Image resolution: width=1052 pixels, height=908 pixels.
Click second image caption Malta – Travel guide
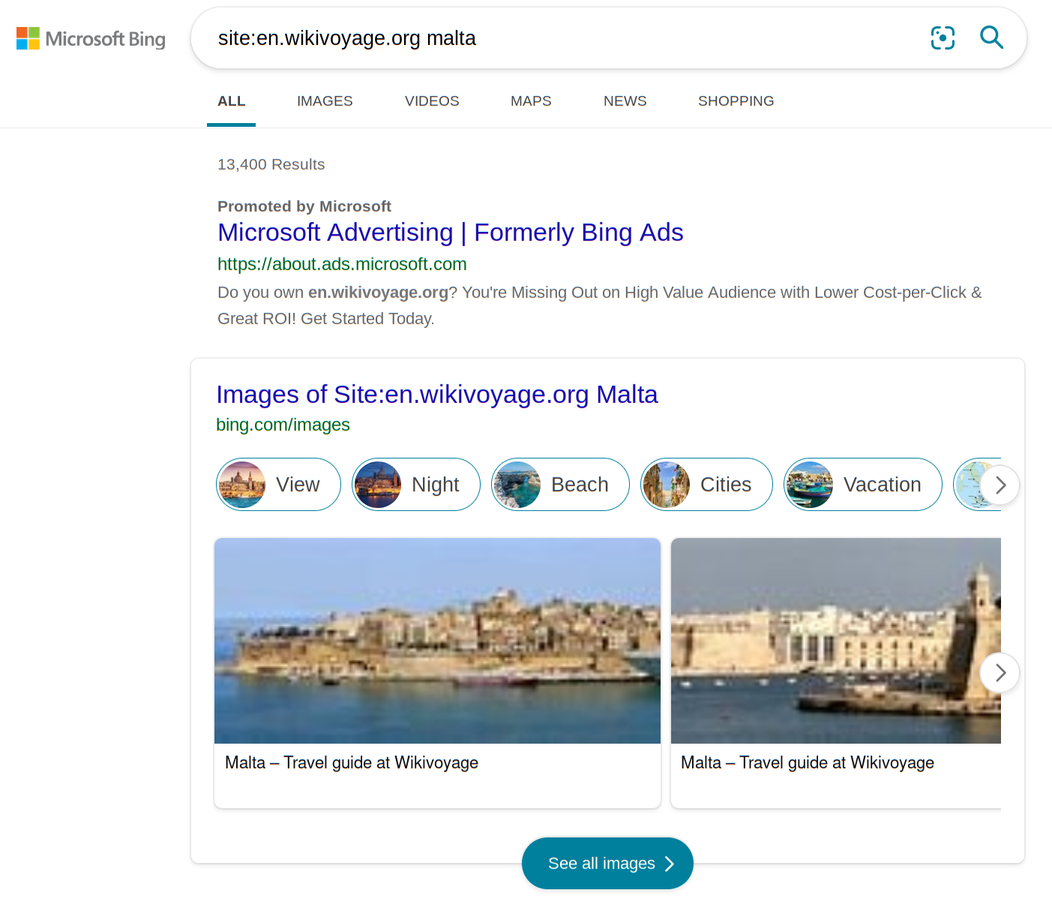point(807,763)
